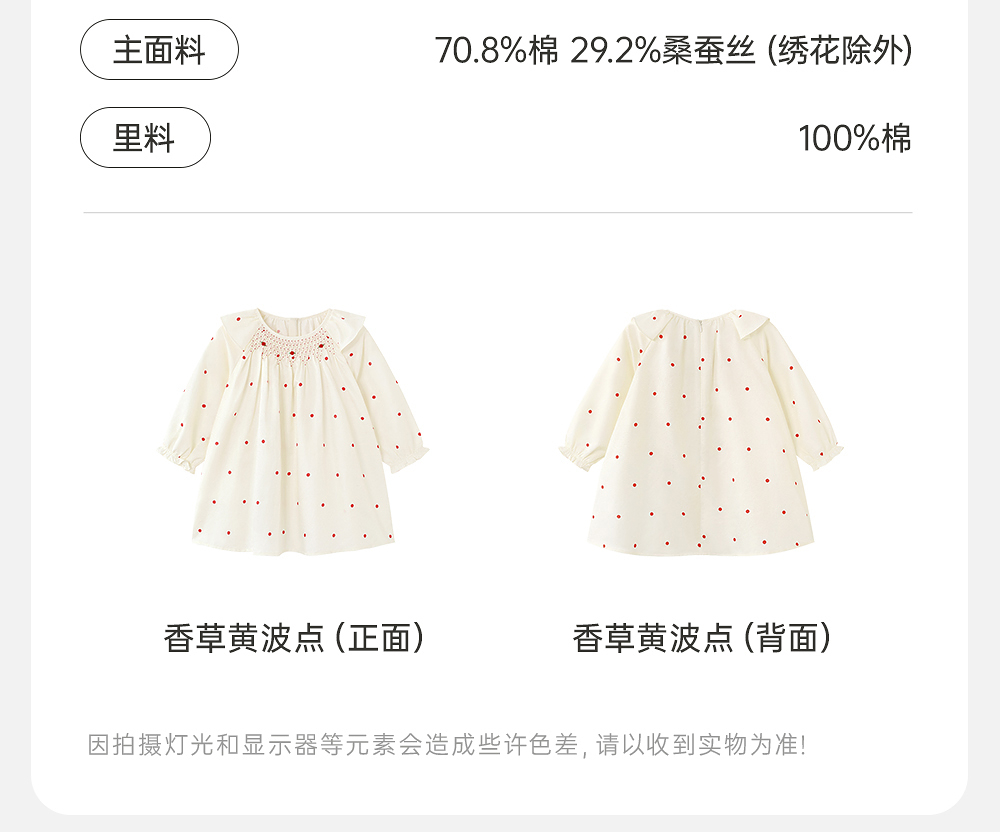Viewport: 1000px width, 832px height.
Task: Click the hem of the back view dress
Action: [x=701, y=547]
